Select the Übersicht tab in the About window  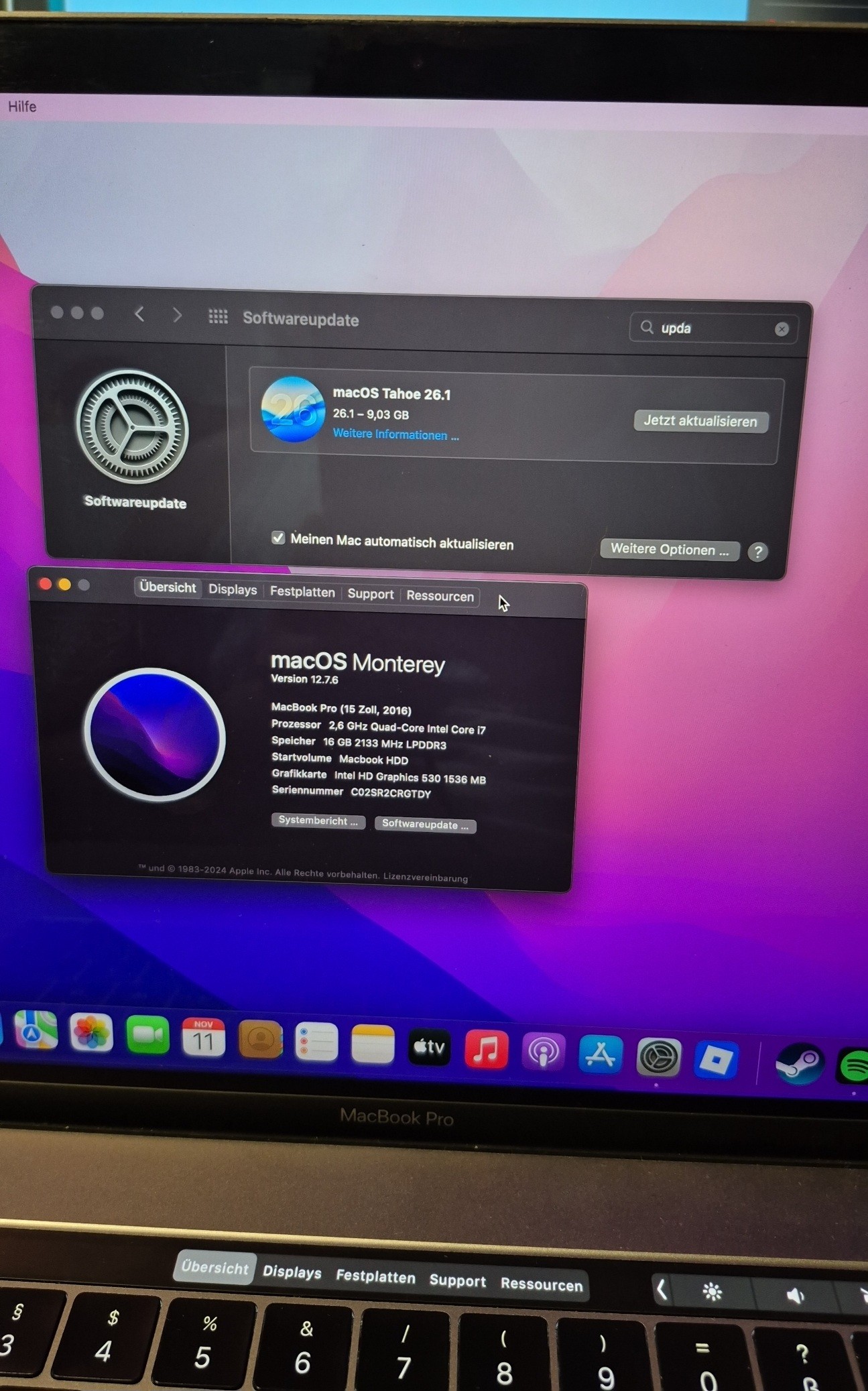click(168, 587)
